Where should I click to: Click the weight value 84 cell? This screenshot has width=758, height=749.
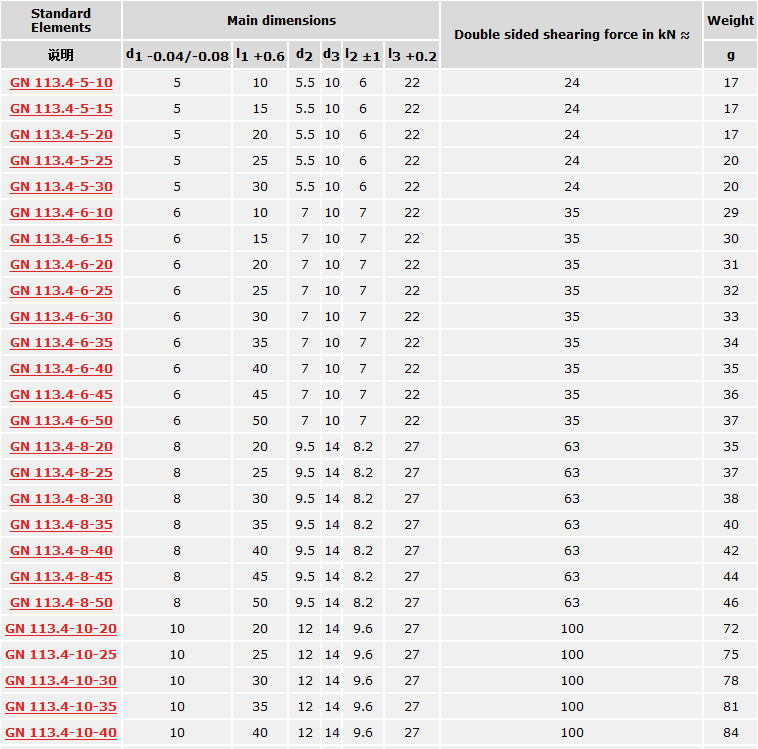731,732
